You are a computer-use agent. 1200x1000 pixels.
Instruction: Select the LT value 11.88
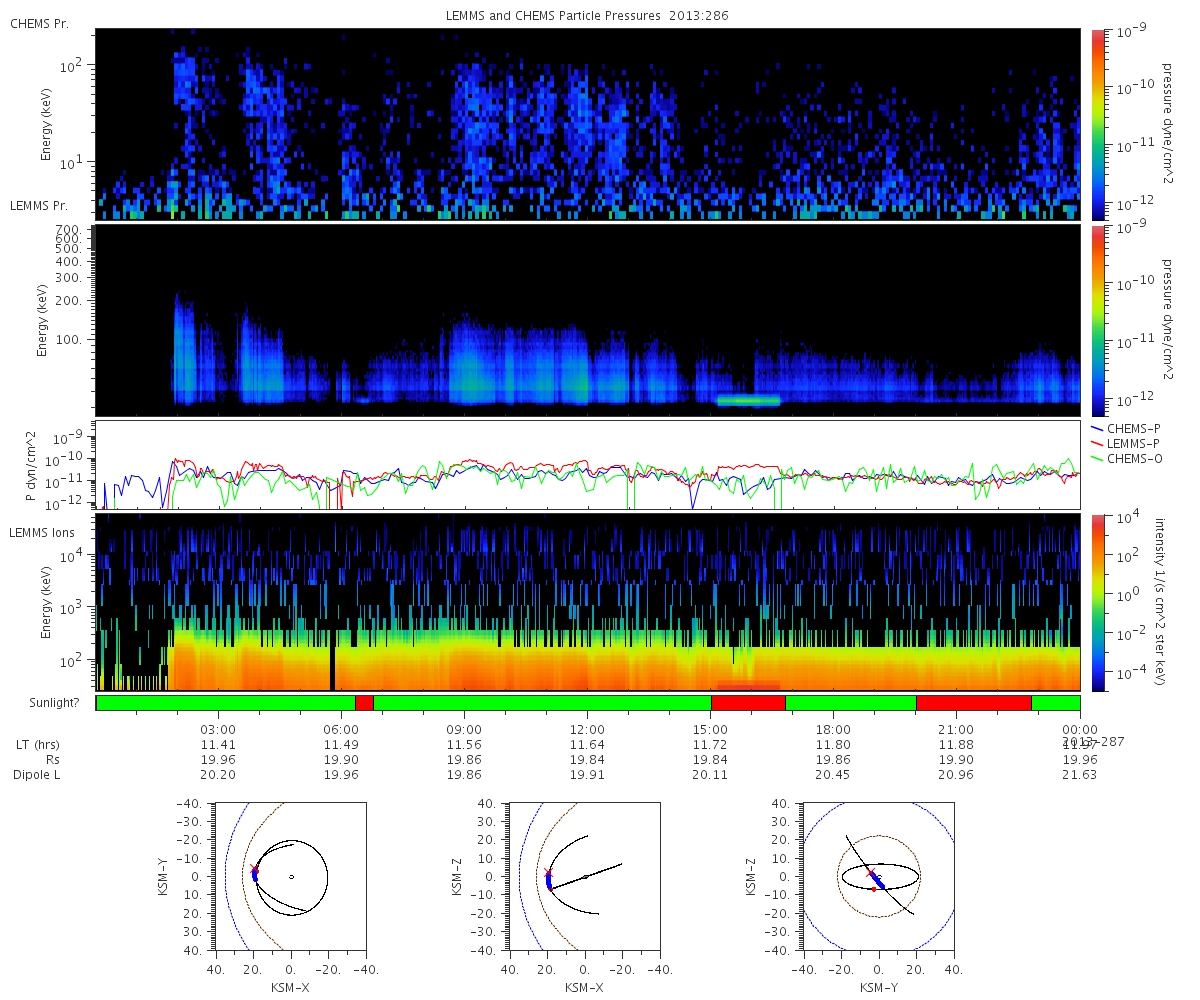click(956, 745)
